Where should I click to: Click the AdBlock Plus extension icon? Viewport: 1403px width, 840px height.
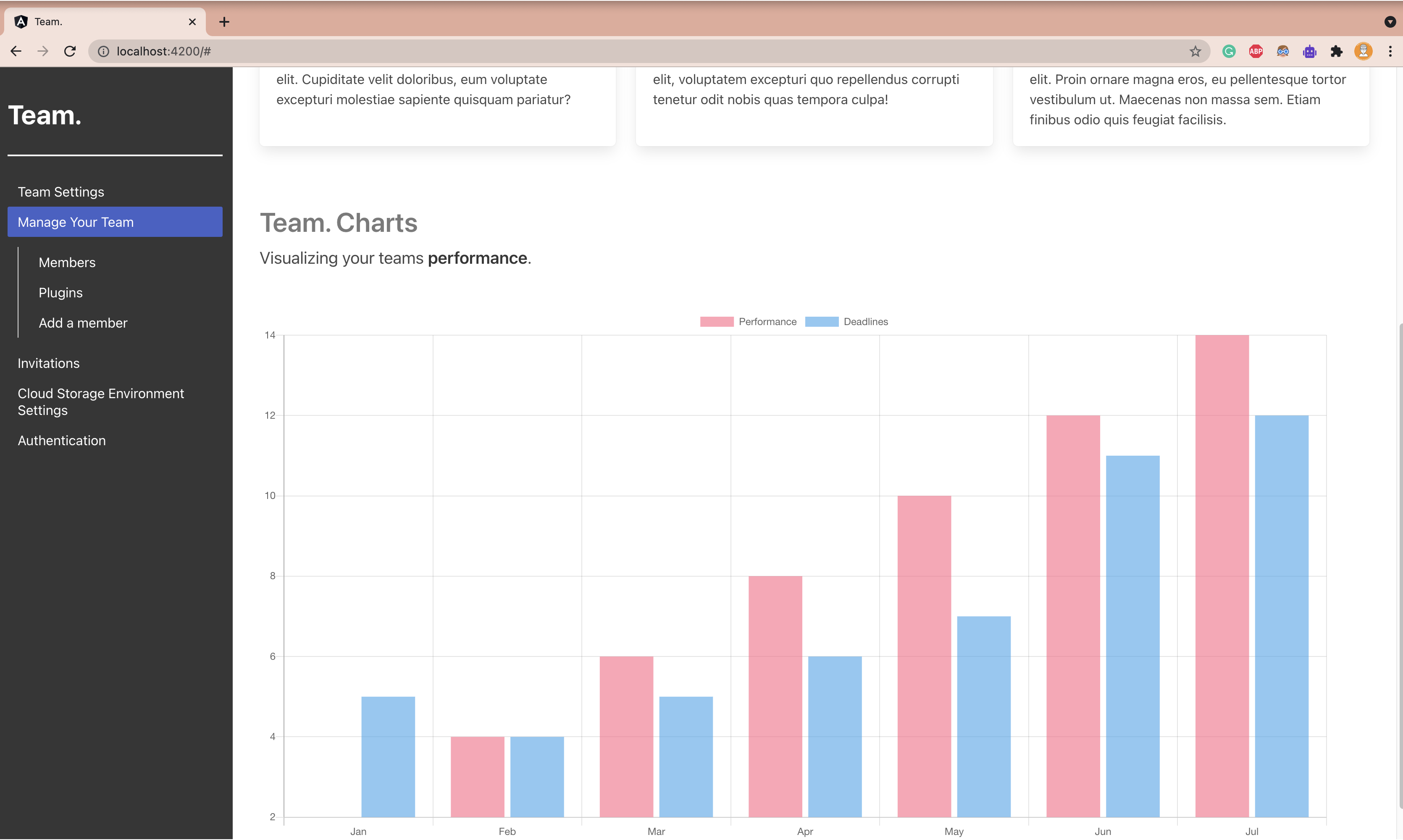point(1255,51)
